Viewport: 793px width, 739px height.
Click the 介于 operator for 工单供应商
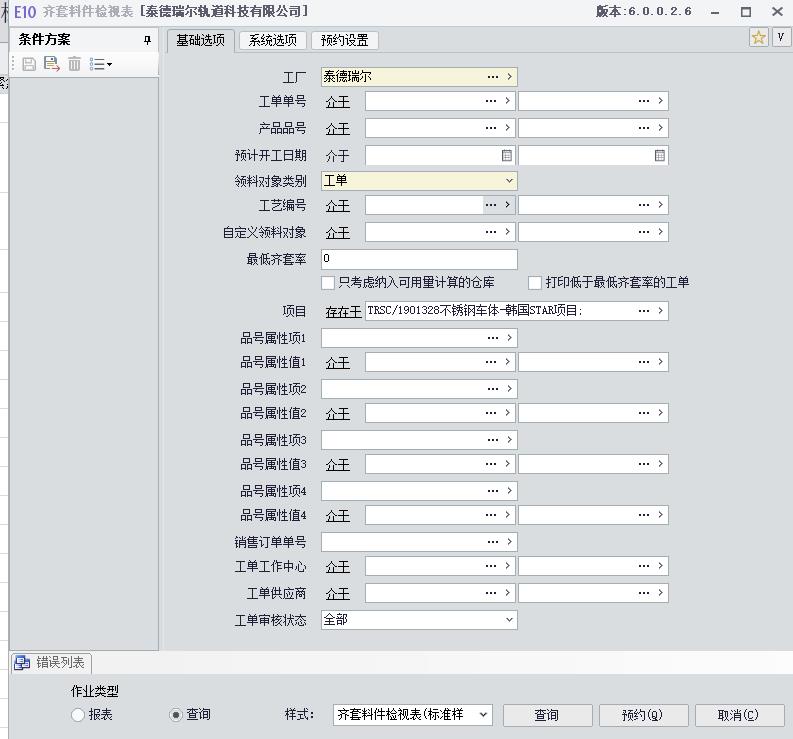[338, 594]
